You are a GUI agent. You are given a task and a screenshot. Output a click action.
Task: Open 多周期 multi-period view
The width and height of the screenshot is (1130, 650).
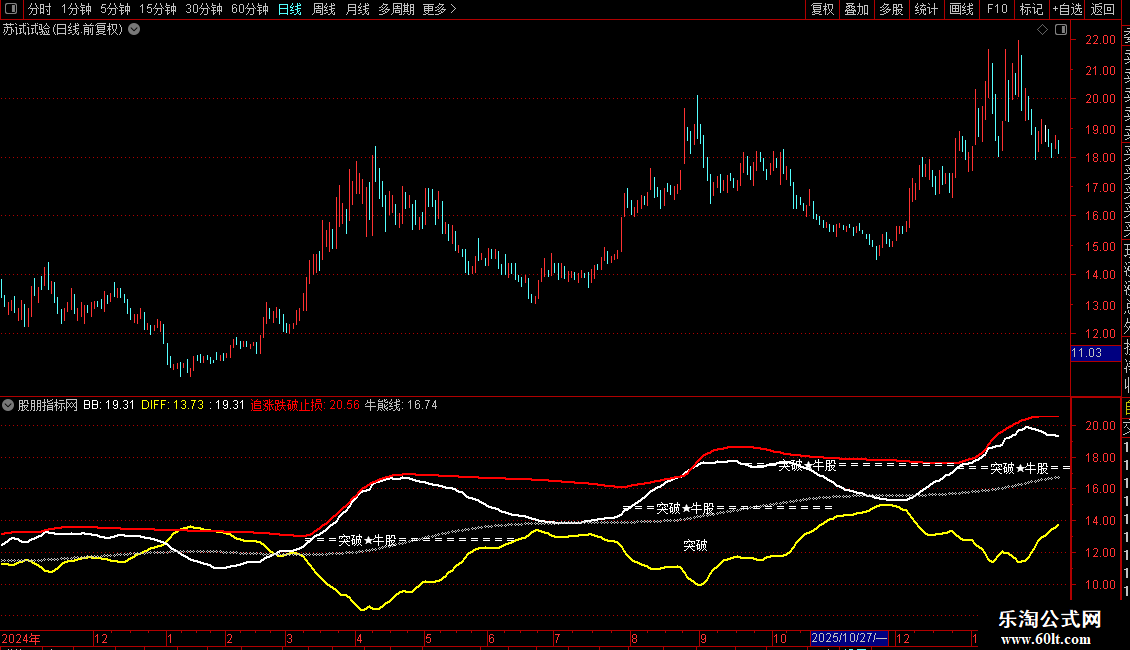pos(396,9)
